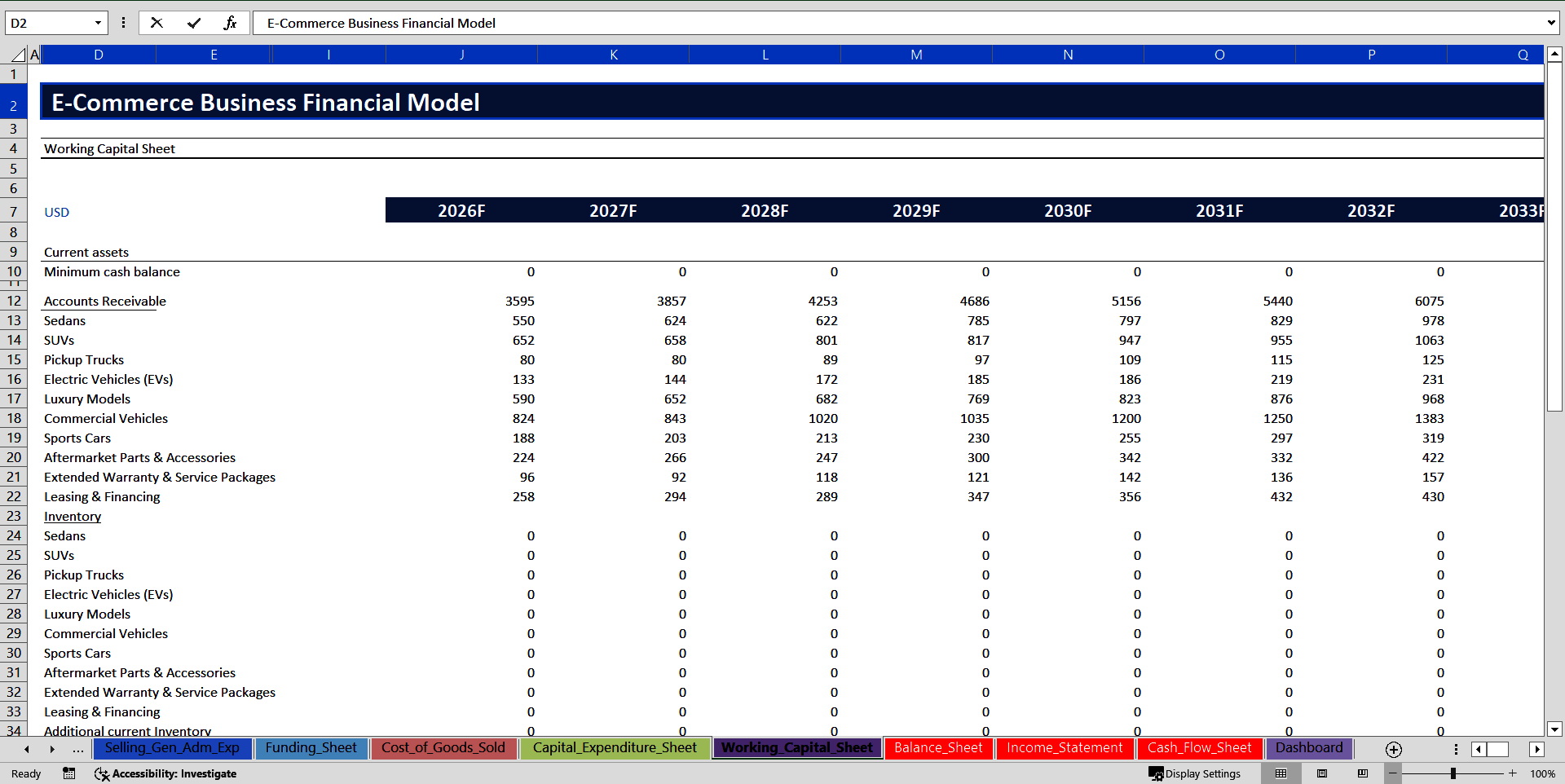Click the formula bar text field

coord(897,23)
